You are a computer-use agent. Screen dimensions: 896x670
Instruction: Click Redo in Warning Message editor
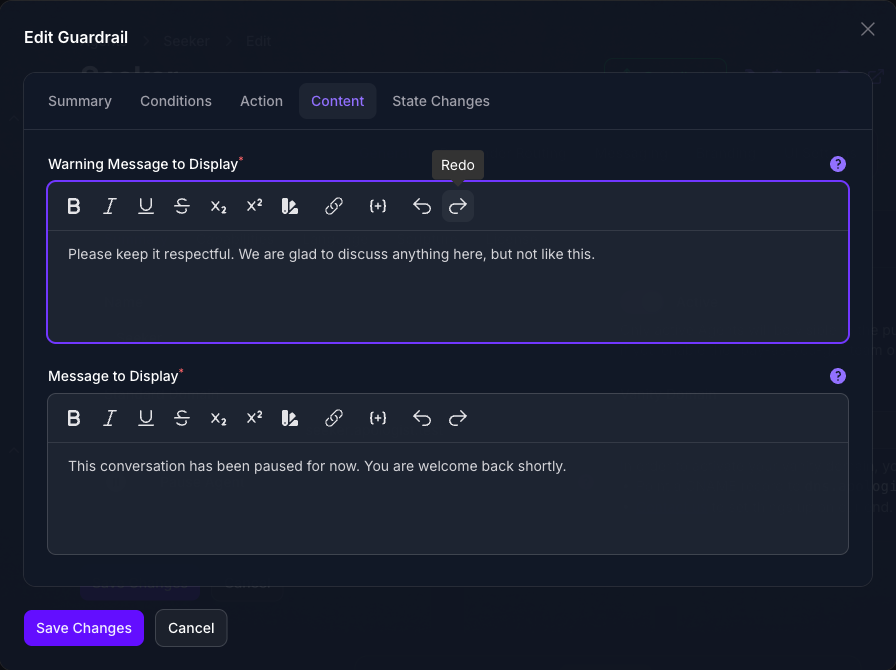point(458,206)
